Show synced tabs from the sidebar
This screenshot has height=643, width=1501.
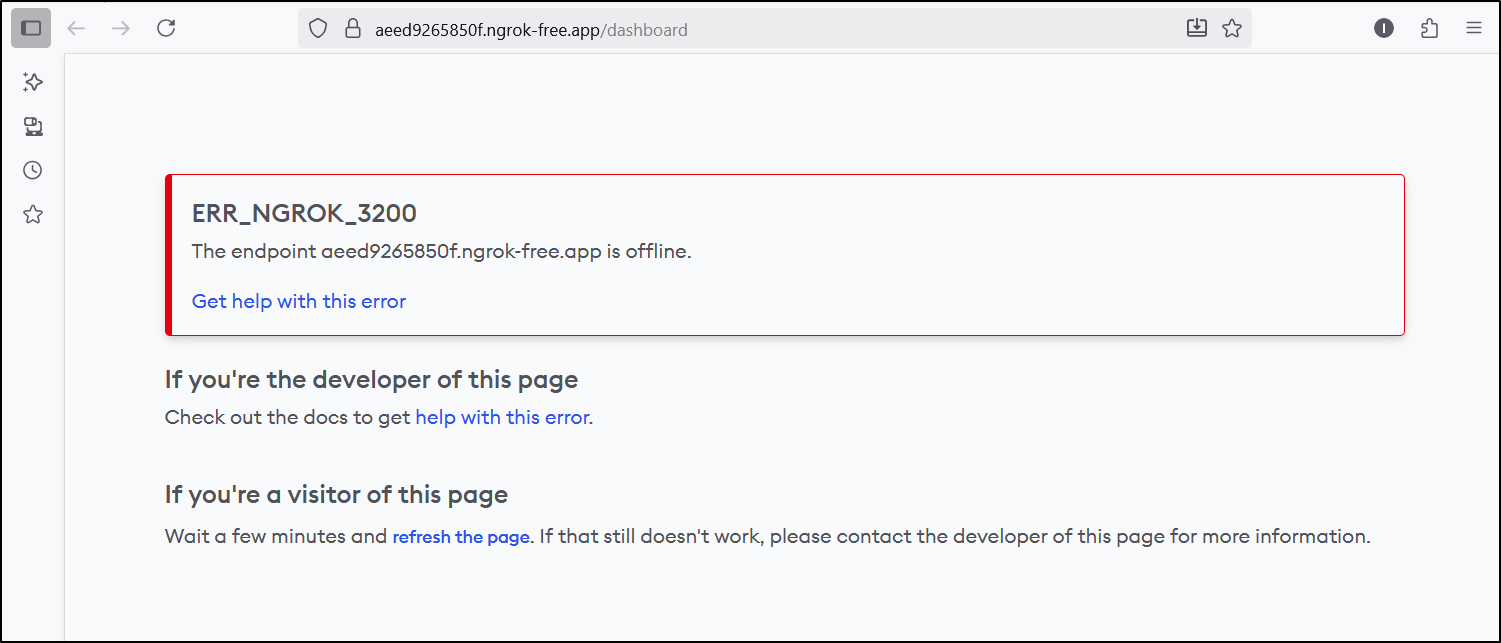pyautogui.click(x=33, y=126)
